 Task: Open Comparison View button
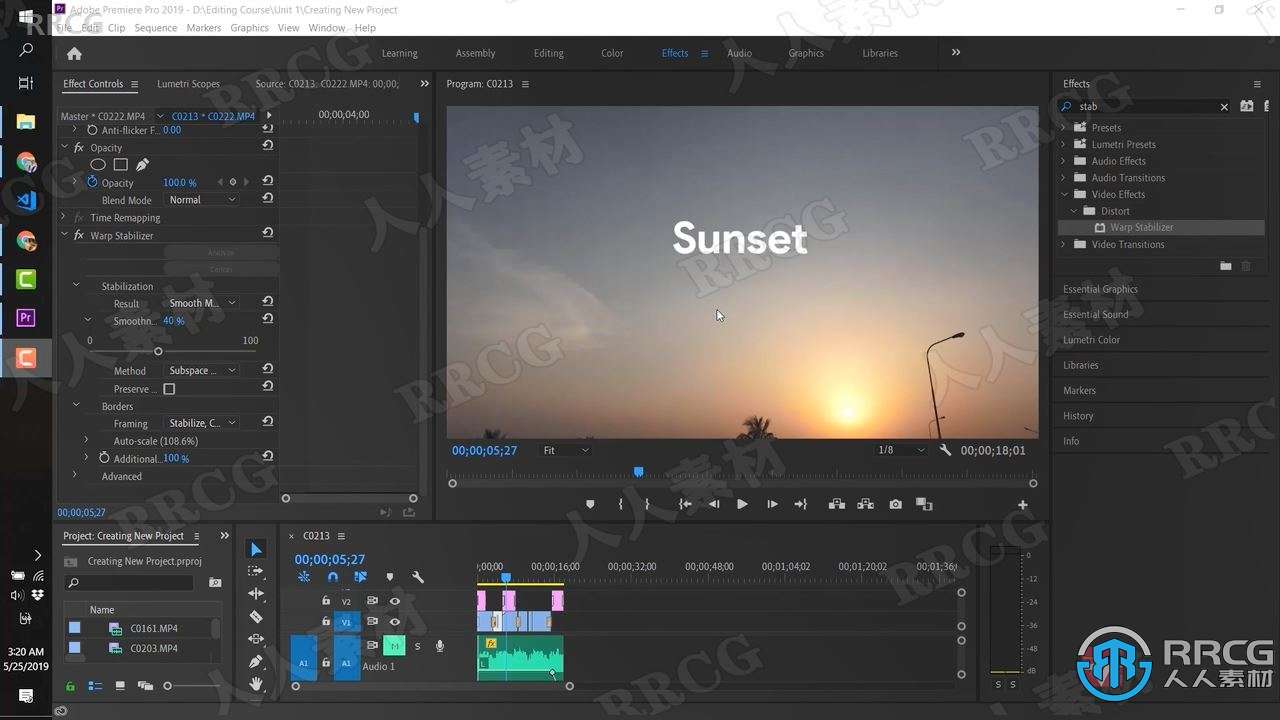click(x=924, y=505)
